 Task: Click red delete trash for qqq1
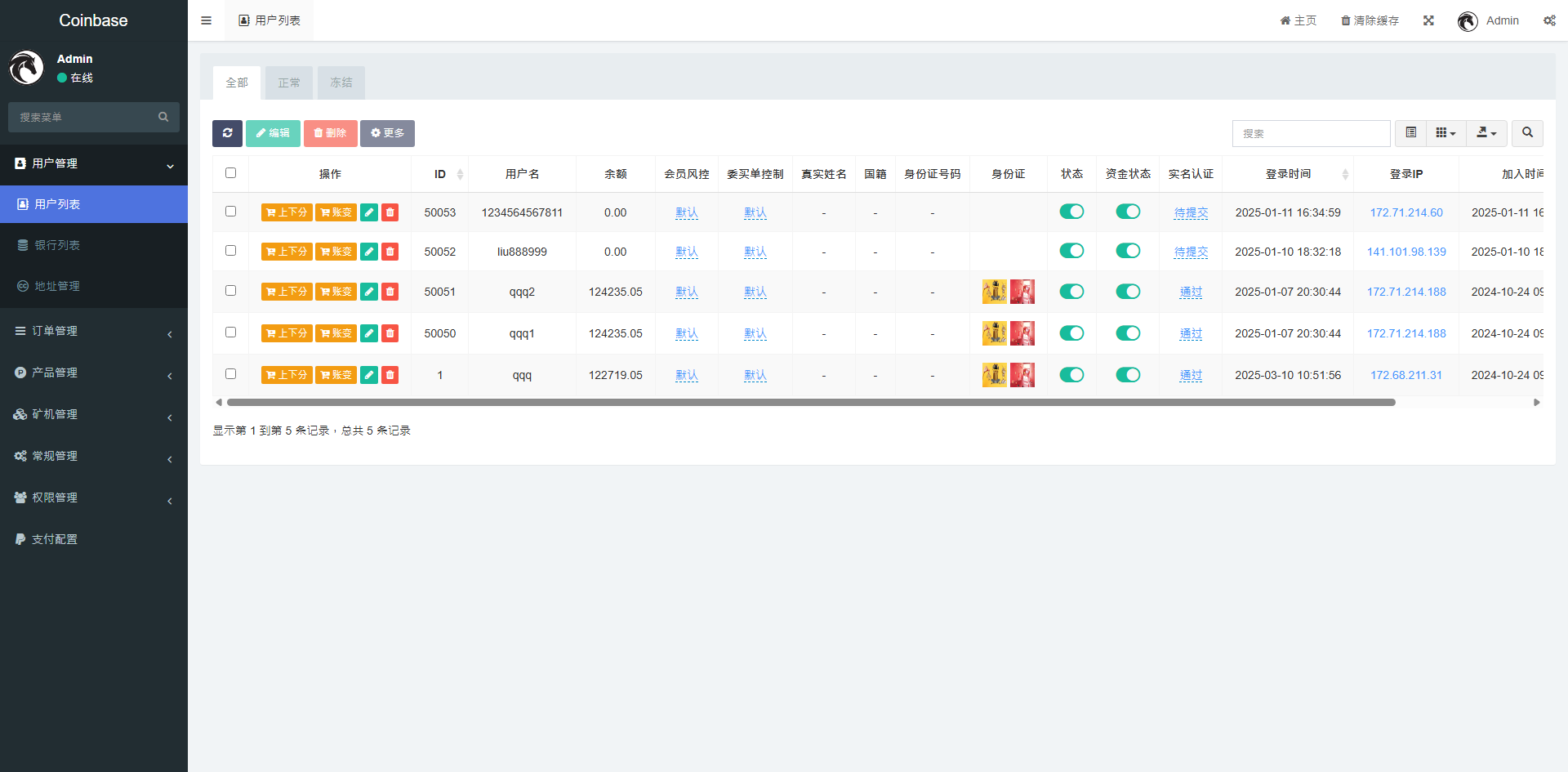(x=390, y=333)
